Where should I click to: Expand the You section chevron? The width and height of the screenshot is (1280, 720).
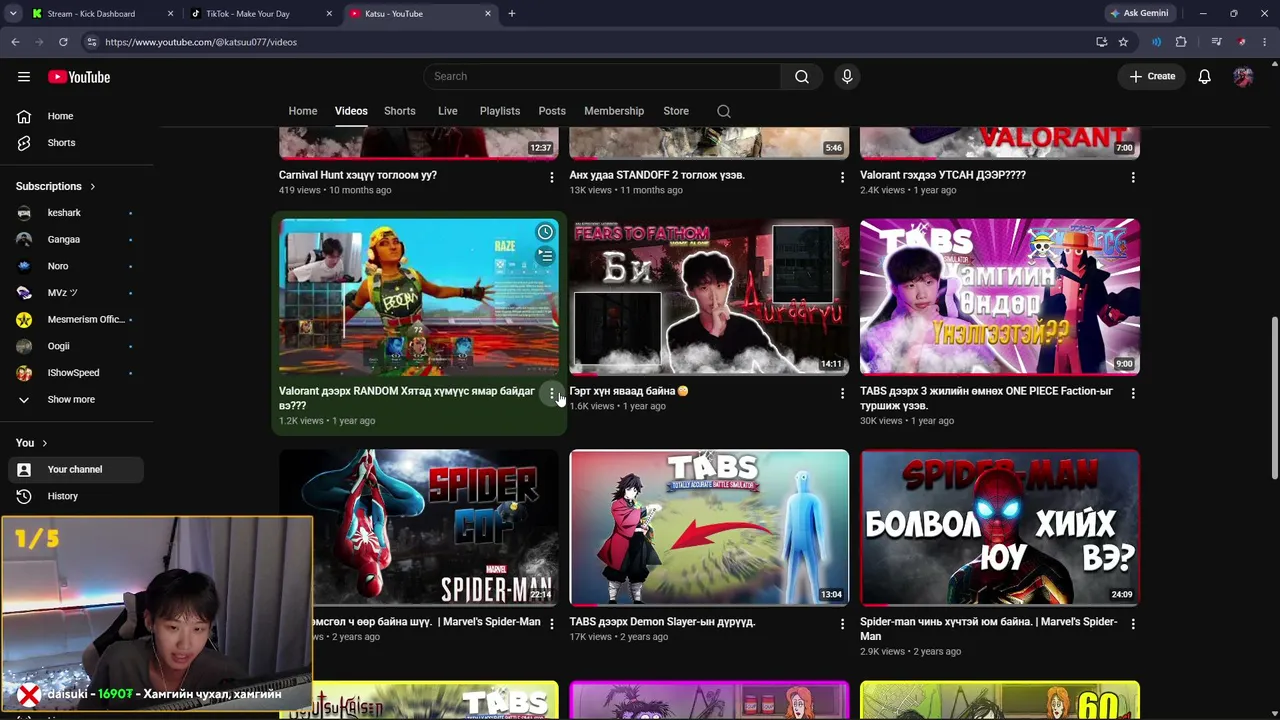44,443
